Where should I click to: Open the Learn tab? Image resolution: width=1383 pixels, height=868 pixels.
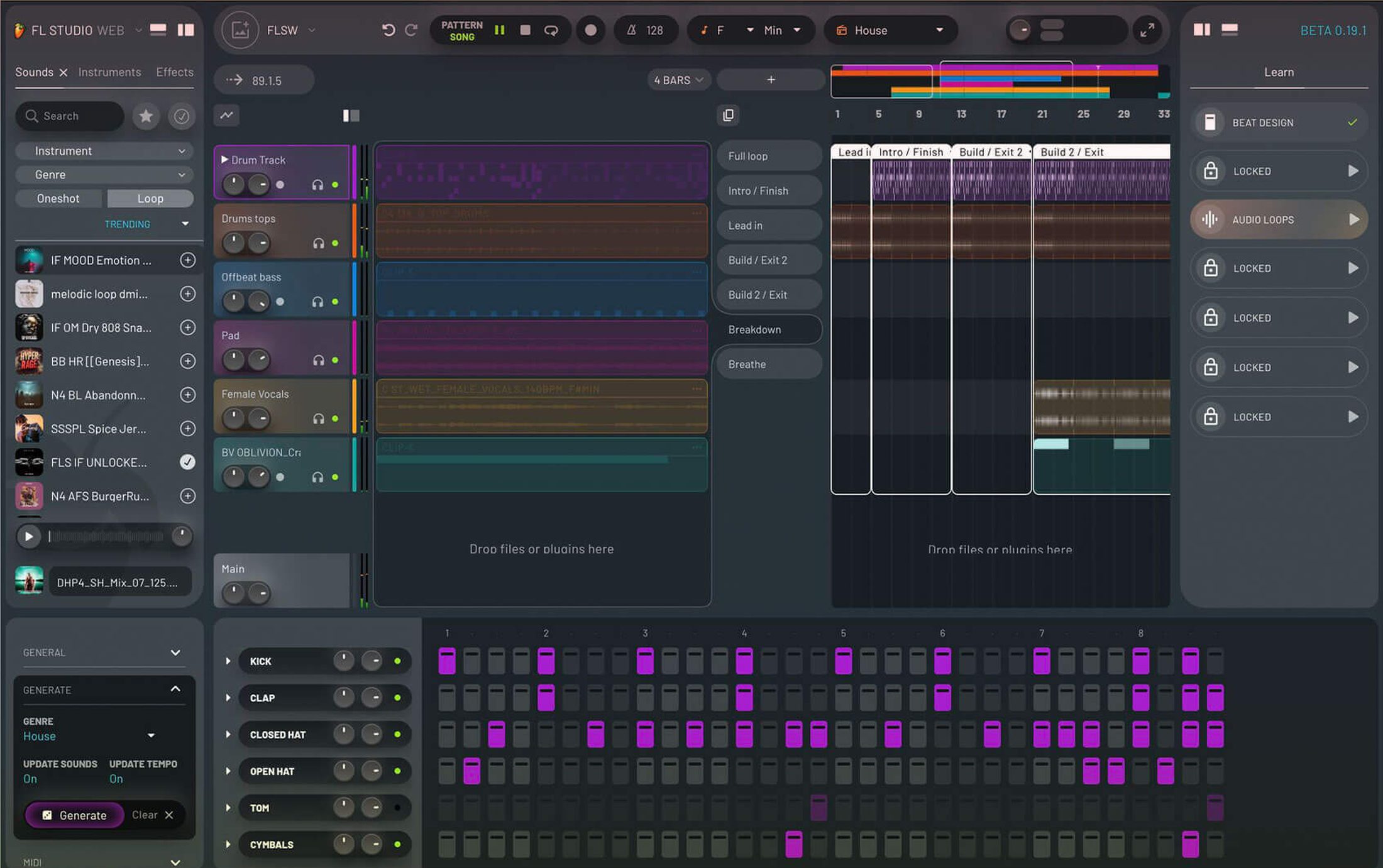[1279, 72]
